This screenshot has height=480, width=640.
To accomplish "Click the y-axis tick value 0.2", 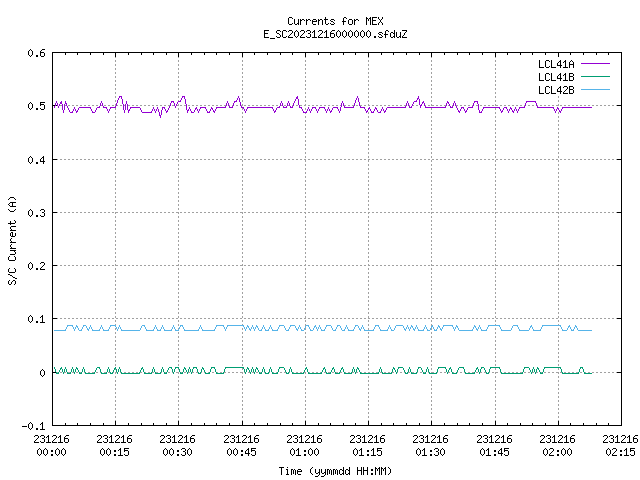I will click(36, 266).
